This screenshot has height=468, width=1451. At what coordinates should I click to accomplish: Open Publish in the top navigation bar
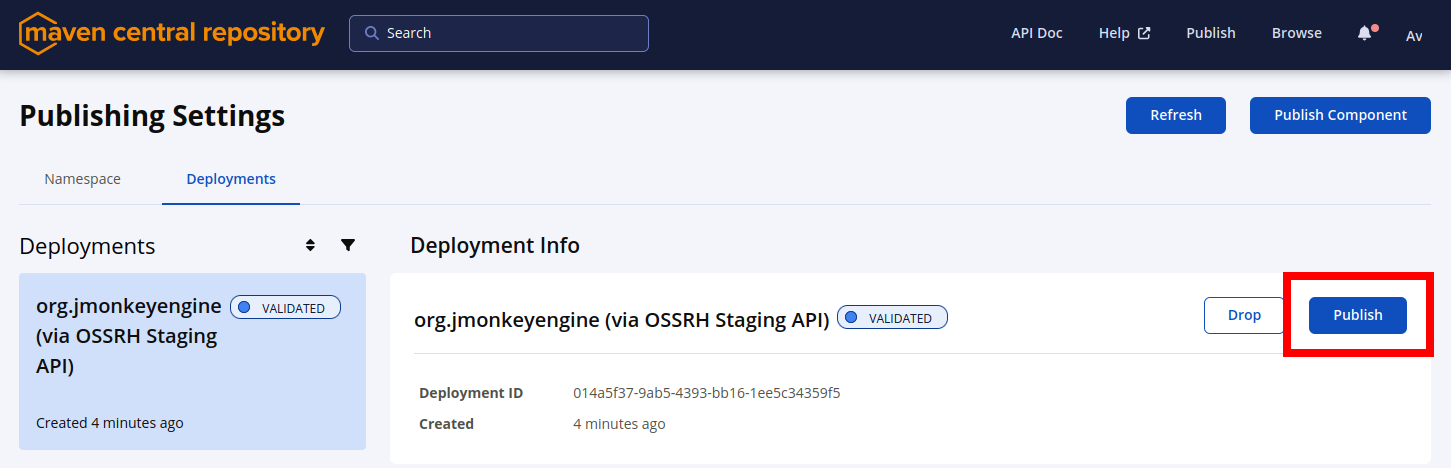point(1210,33)
